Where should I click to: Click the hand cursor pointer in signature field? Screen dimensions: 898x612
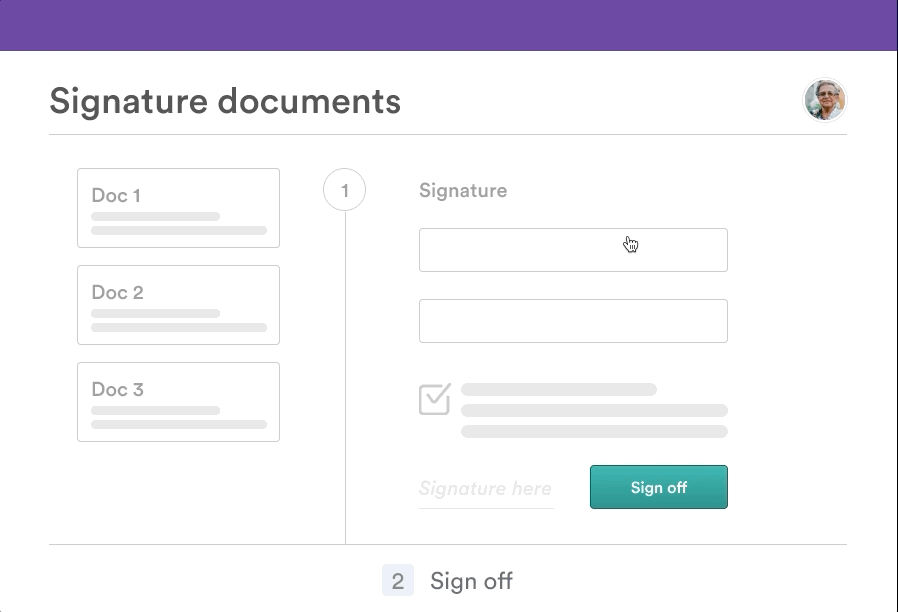630,243
